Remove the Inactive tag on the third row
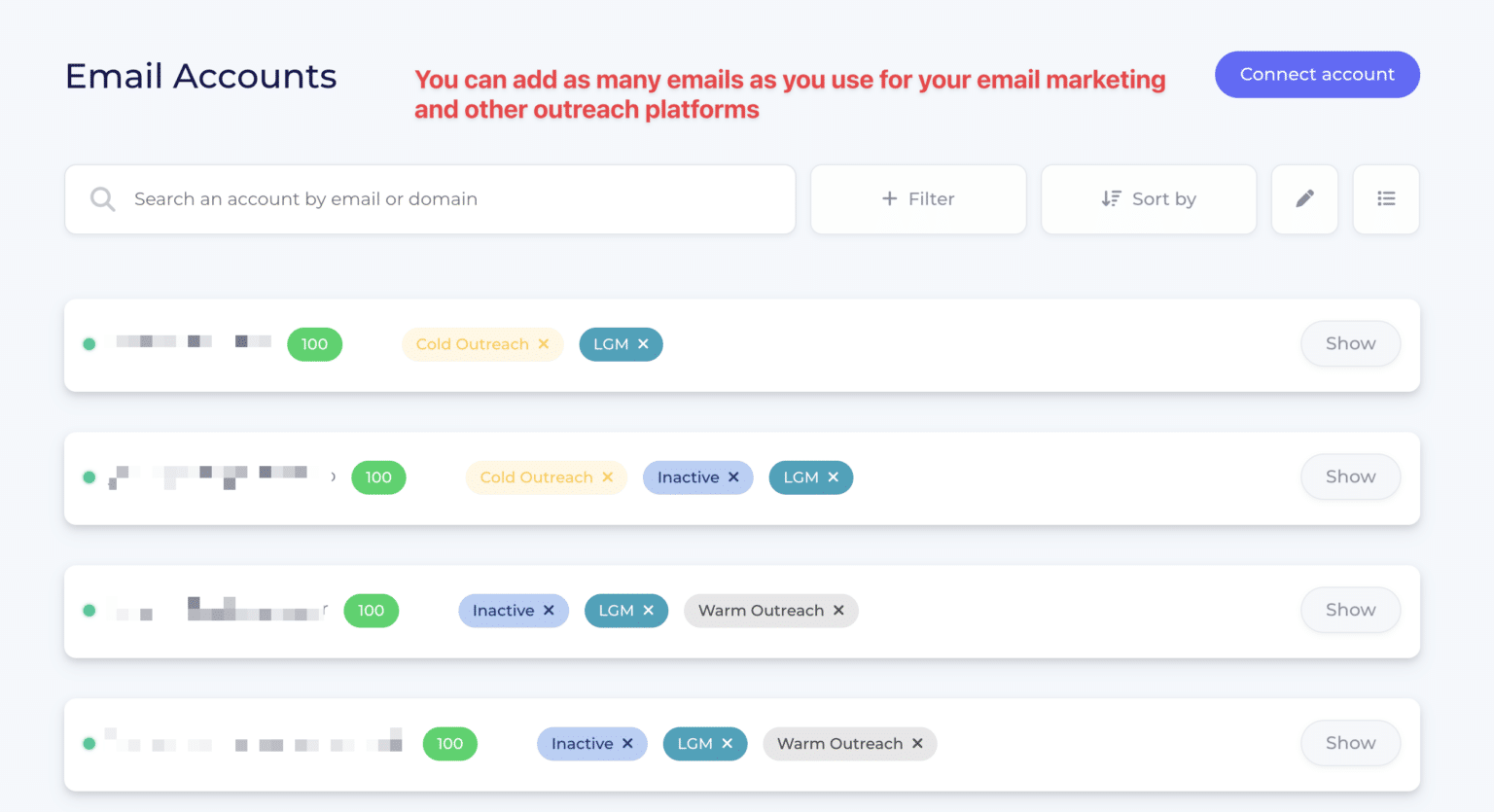 [551, 611]
